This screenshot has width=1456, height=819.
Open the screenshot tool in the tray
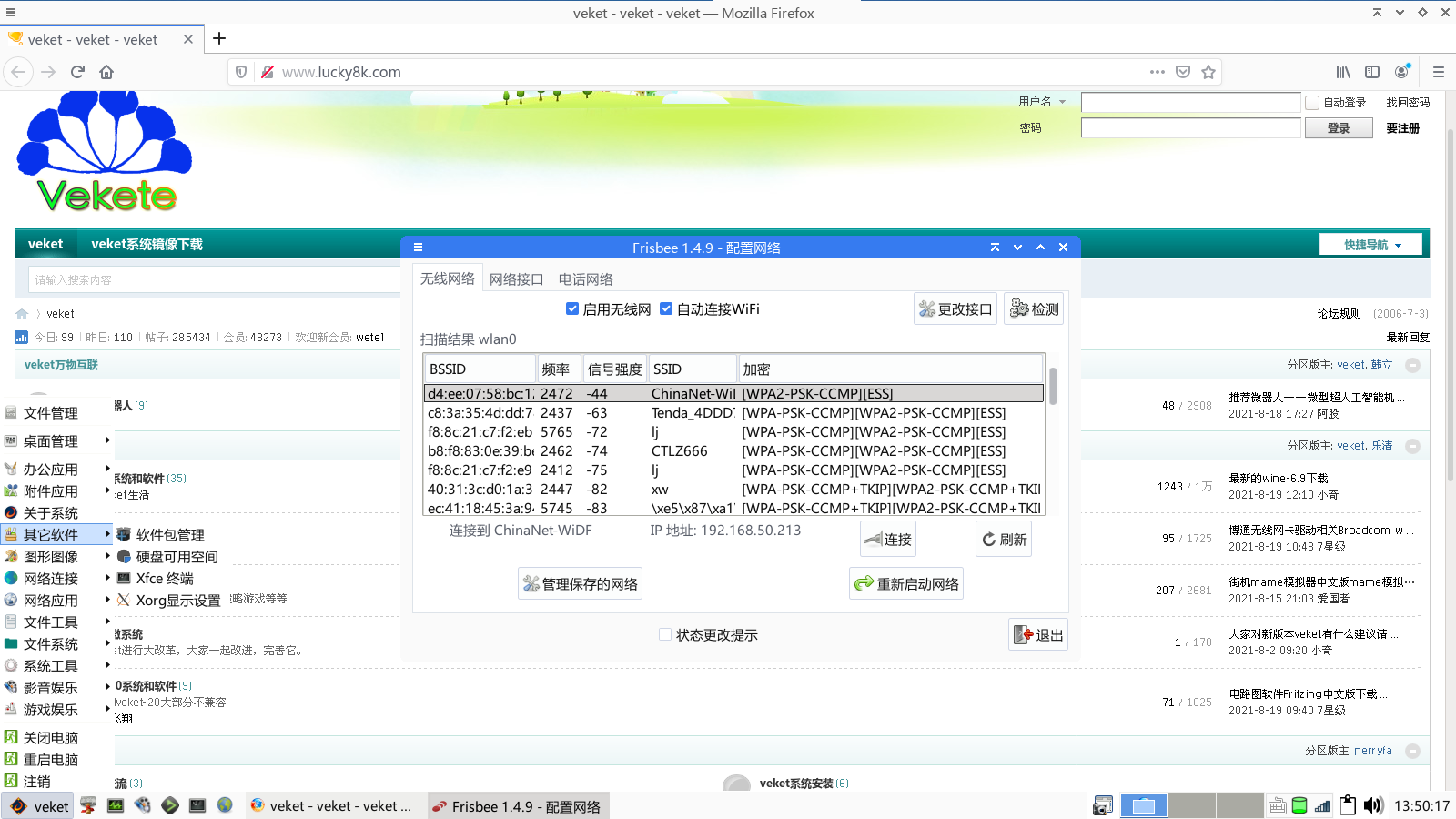click(1103, 805)
